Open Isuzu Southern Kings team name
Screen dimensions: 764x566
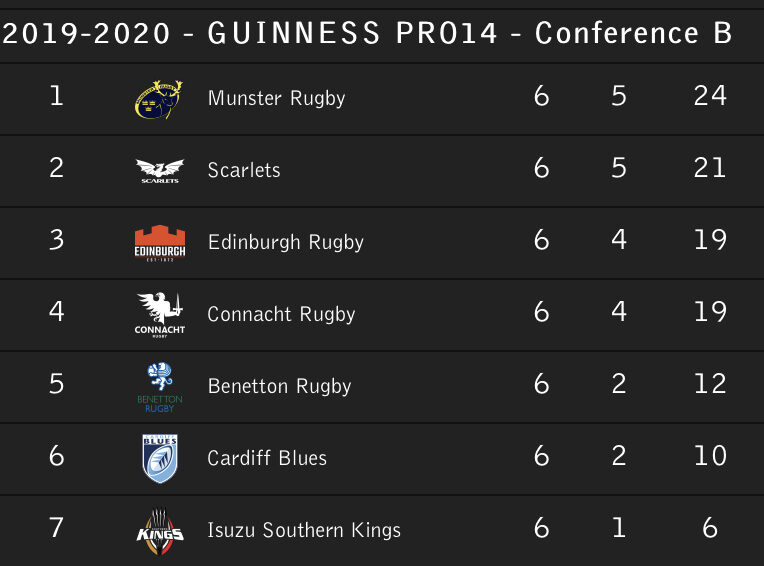click(304, 530)
